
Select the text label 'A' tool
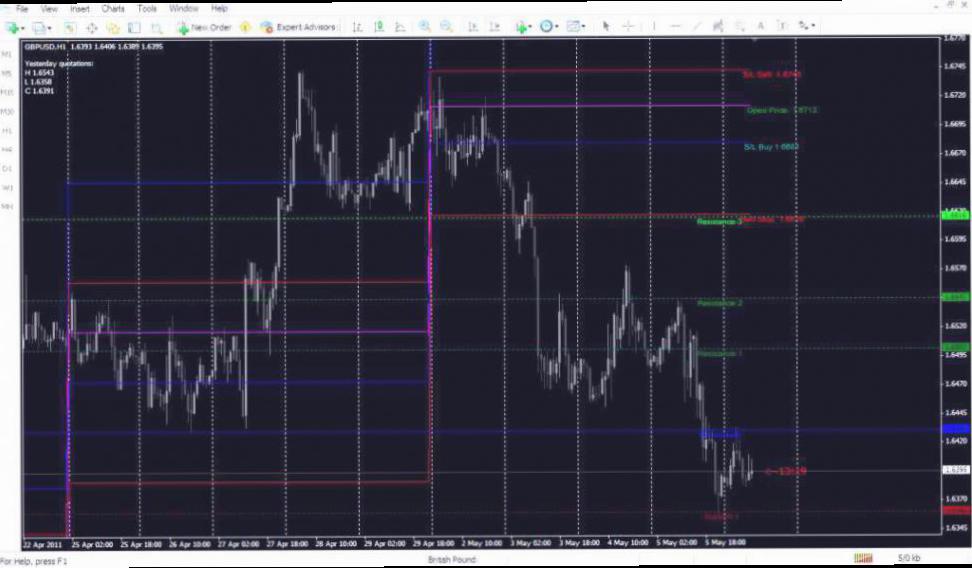761,27
